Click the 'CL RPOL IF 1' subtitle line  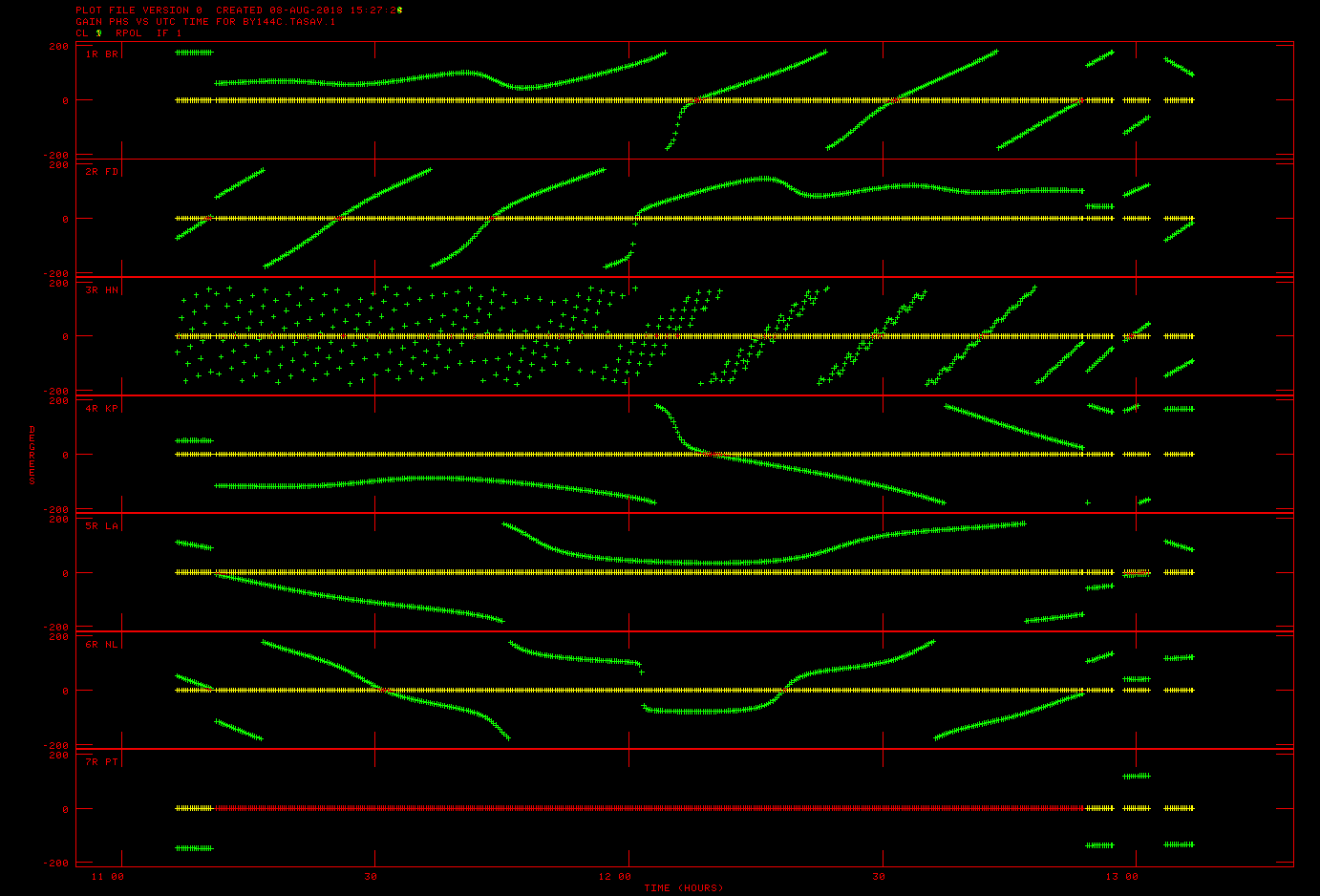128,33
